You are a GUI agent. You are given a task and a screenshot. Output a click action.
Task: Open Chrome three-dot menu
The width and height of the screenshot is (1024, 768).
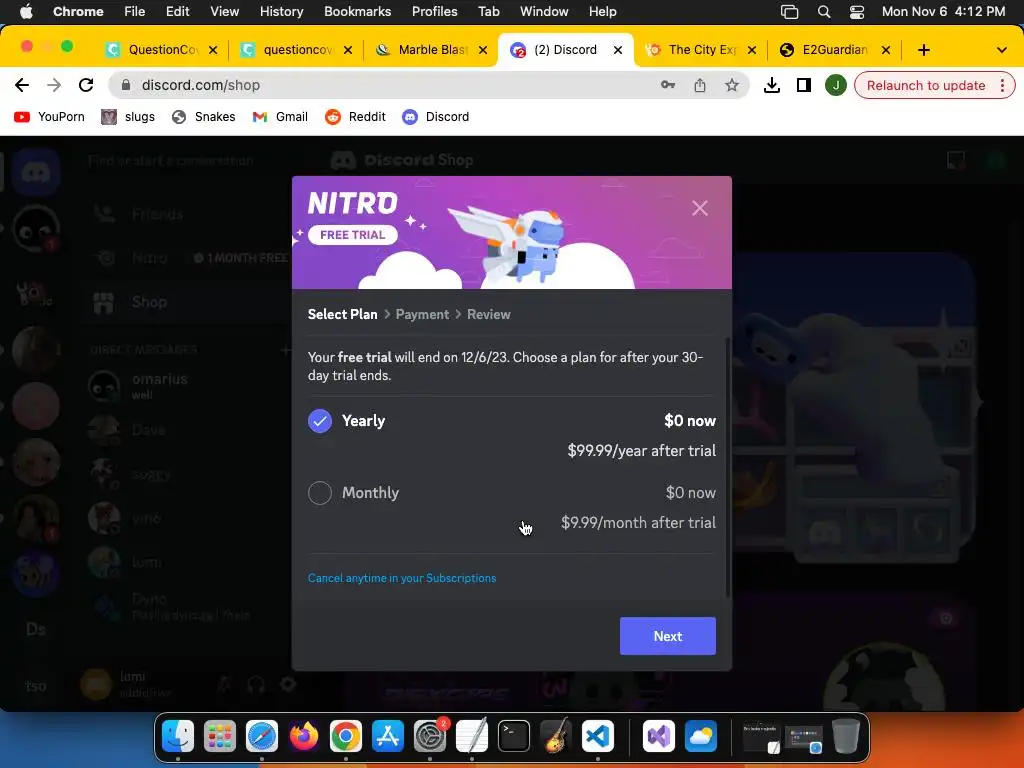point(1002,86)
